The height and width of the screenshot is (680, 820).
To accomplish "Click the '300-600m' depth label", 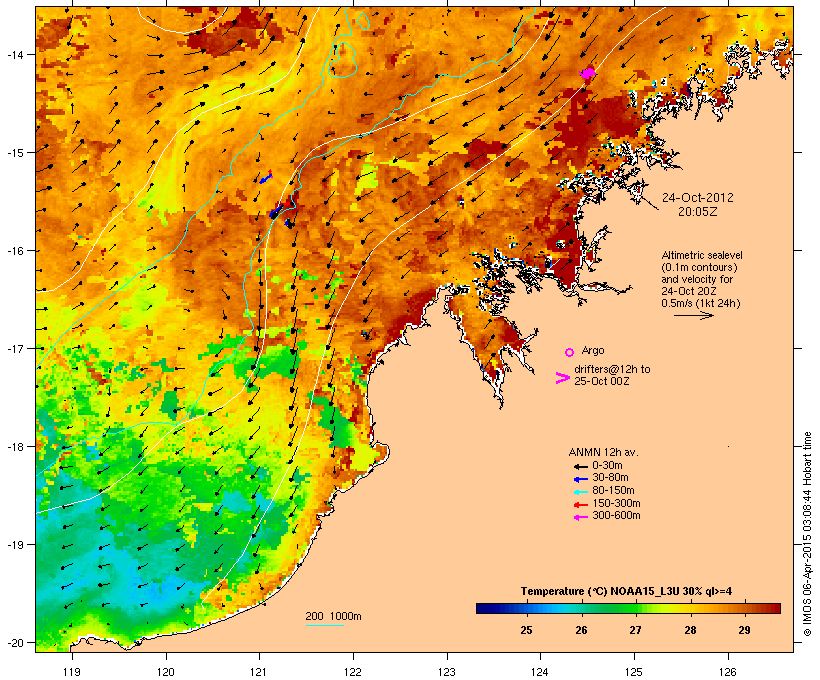I will 616,516.
